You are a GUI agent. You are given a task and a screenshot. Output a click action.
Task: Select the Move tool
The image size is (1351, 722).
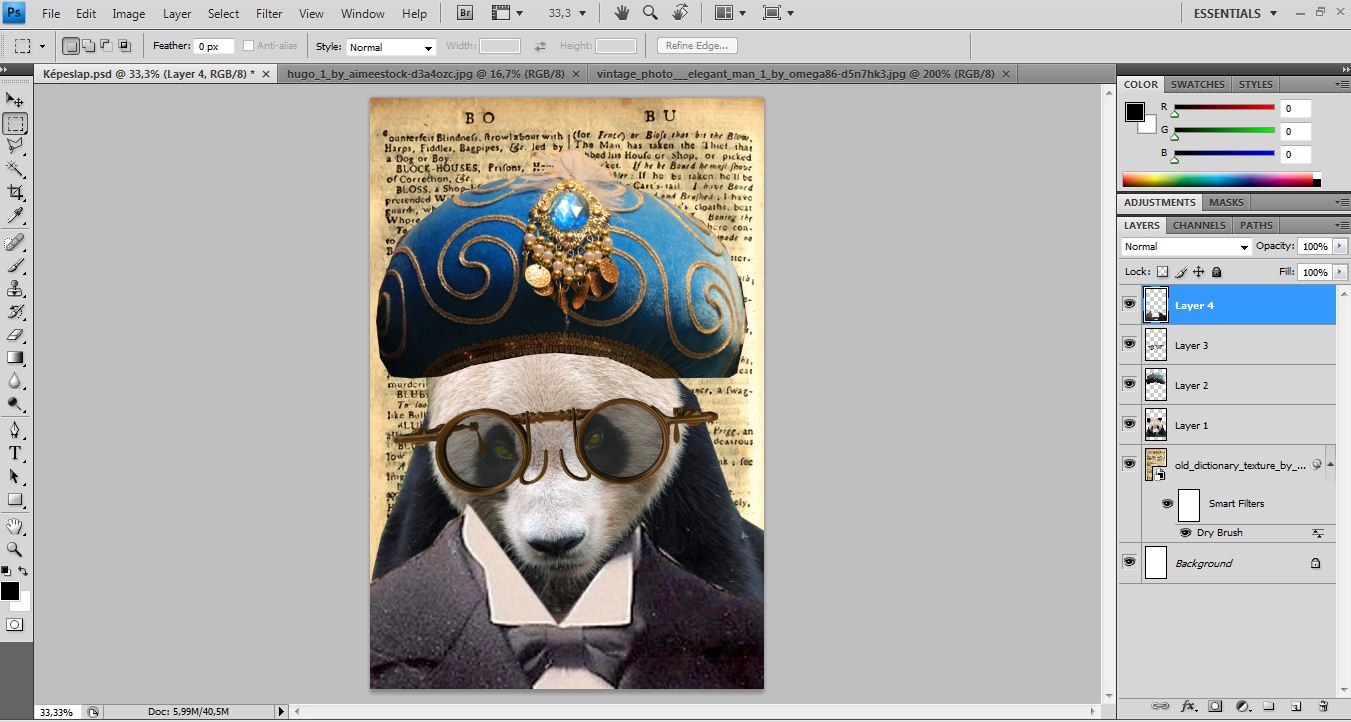click(x=15, y=100)
